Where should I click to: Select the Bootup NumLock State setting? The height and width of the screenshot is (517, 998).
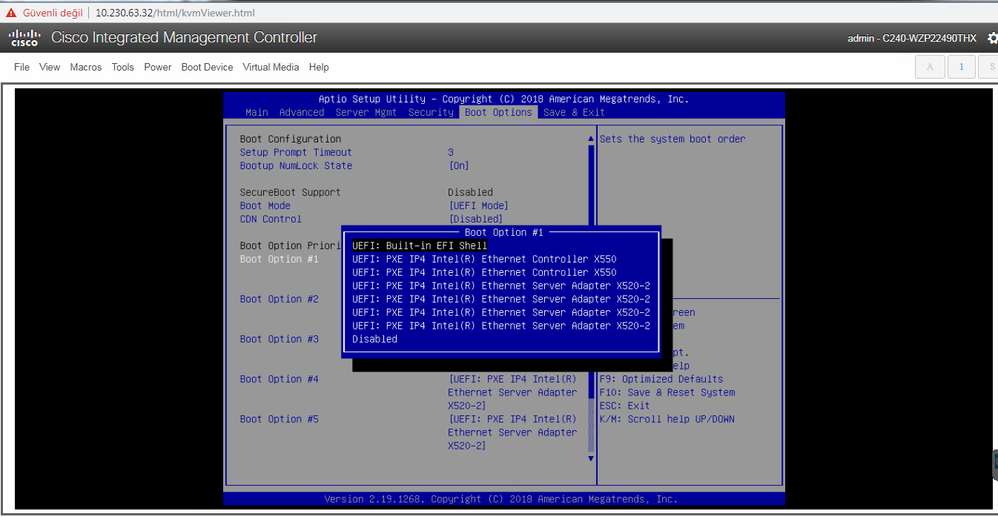[295, 166]
